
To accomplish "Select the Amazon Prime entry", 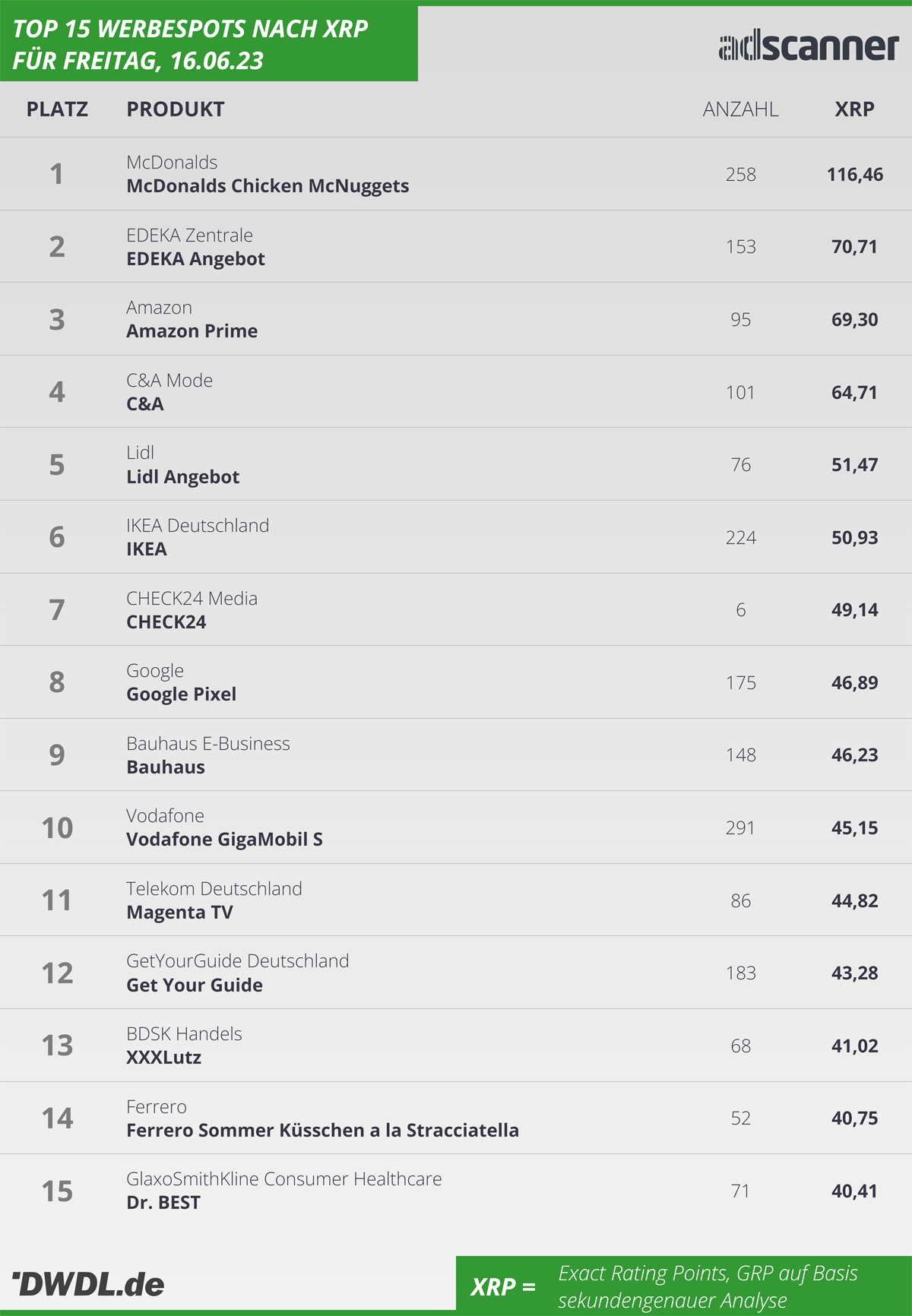I will pos(192,331).
